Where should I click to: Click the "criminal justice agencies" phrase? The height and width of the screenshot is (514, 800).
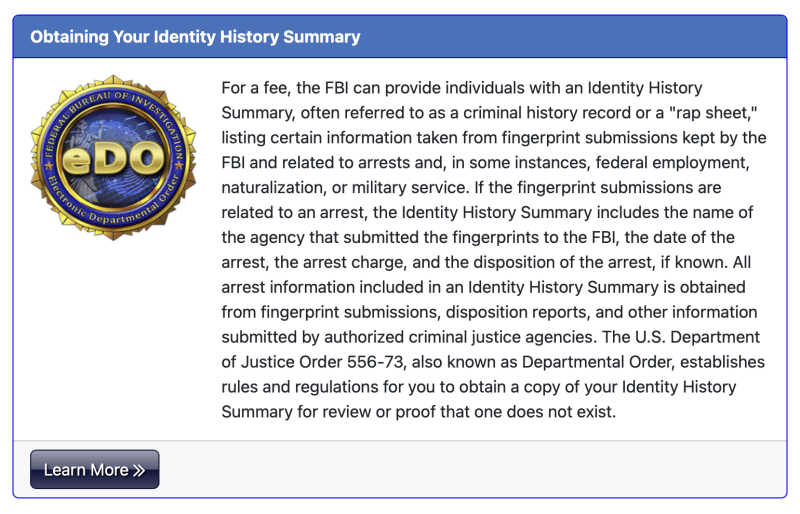(x=502, y=337)
